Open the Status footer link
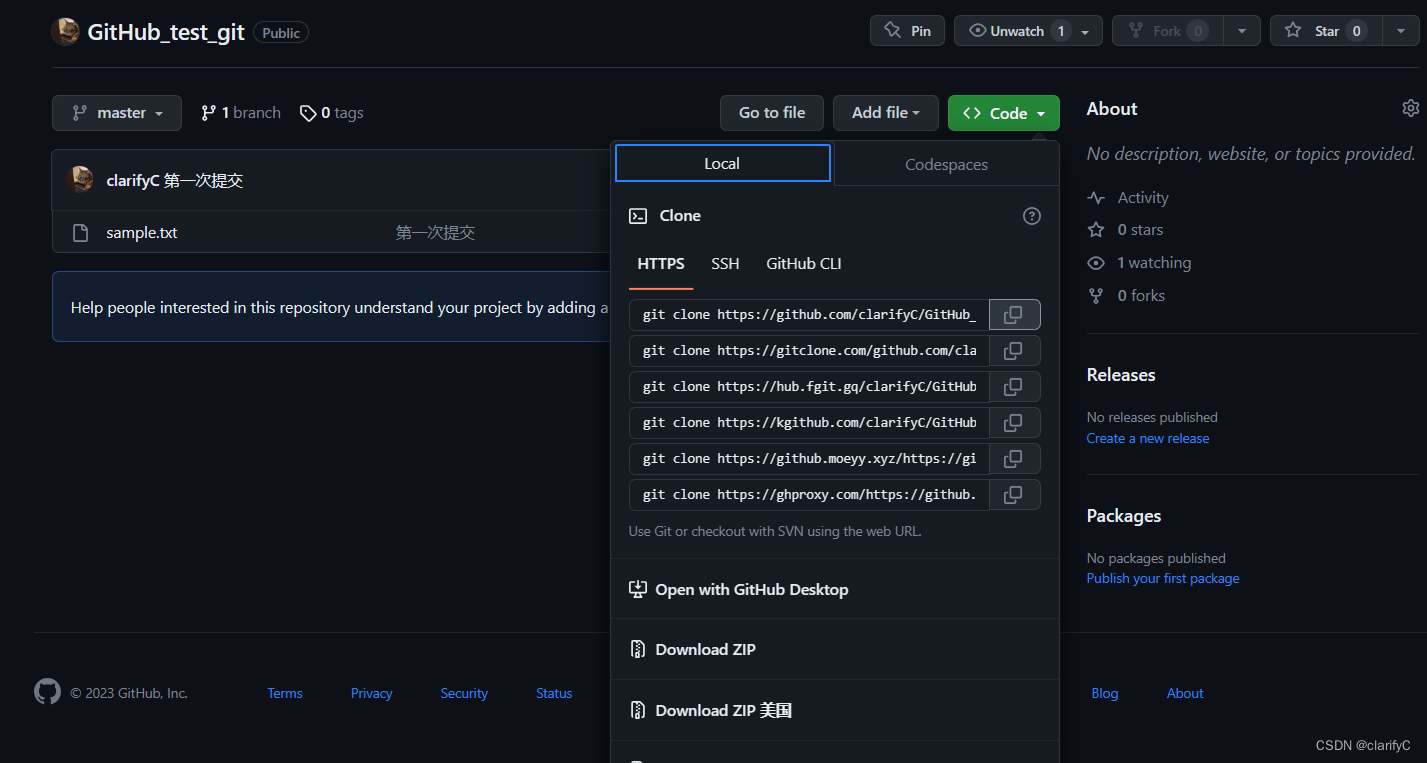Image resolution: width=1427 pixels, height=763 pixels. tap(554, 694)
